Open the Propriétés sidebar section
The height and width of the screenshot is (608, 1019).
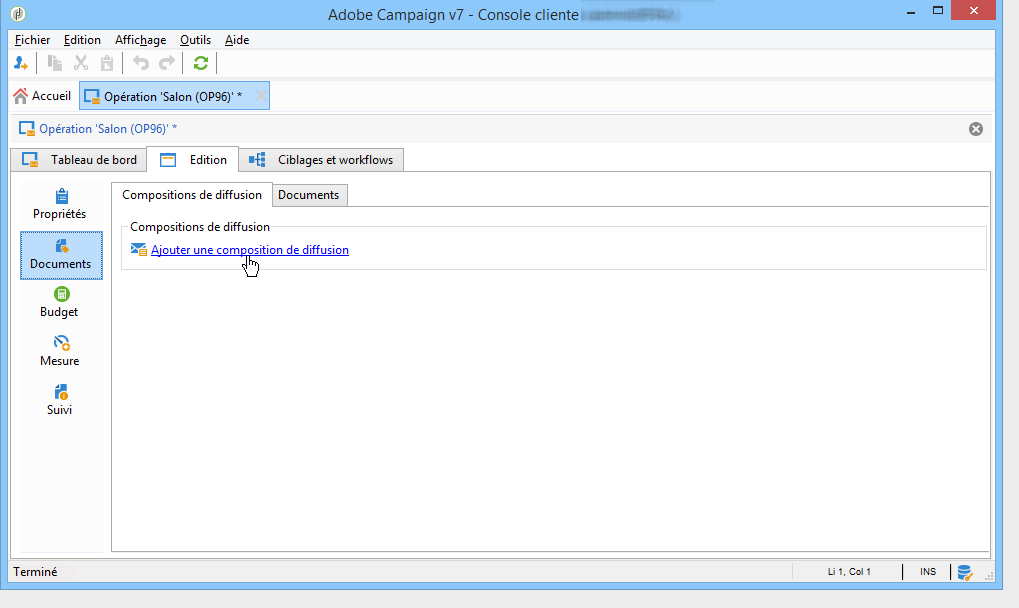click(60, 205)
